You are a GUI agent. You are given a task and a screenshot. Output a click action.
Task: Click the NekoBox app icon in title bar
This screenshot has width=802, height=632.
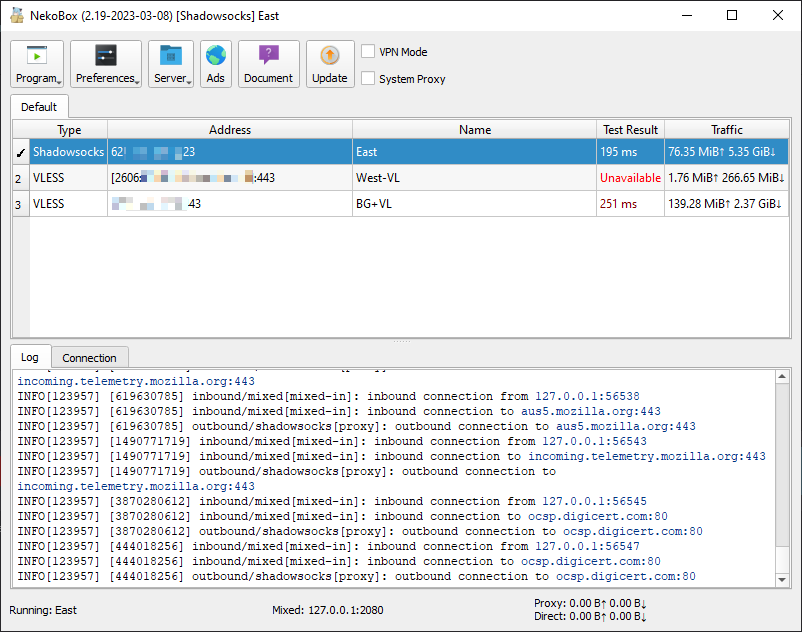pyautogui.click(x=16, y=15)
